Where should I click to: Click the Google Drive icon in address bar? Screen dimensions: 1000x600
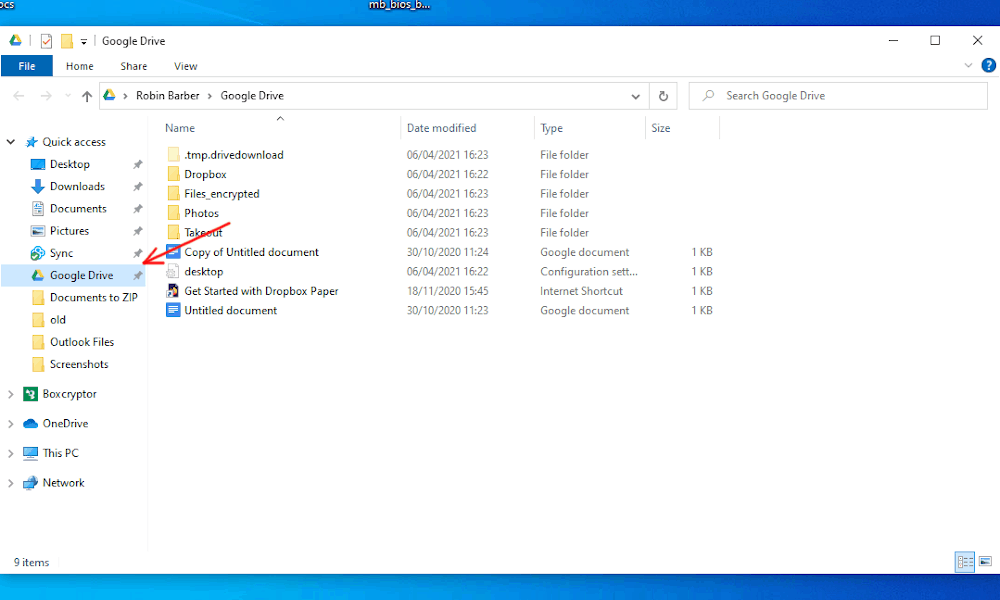[110, 95]
